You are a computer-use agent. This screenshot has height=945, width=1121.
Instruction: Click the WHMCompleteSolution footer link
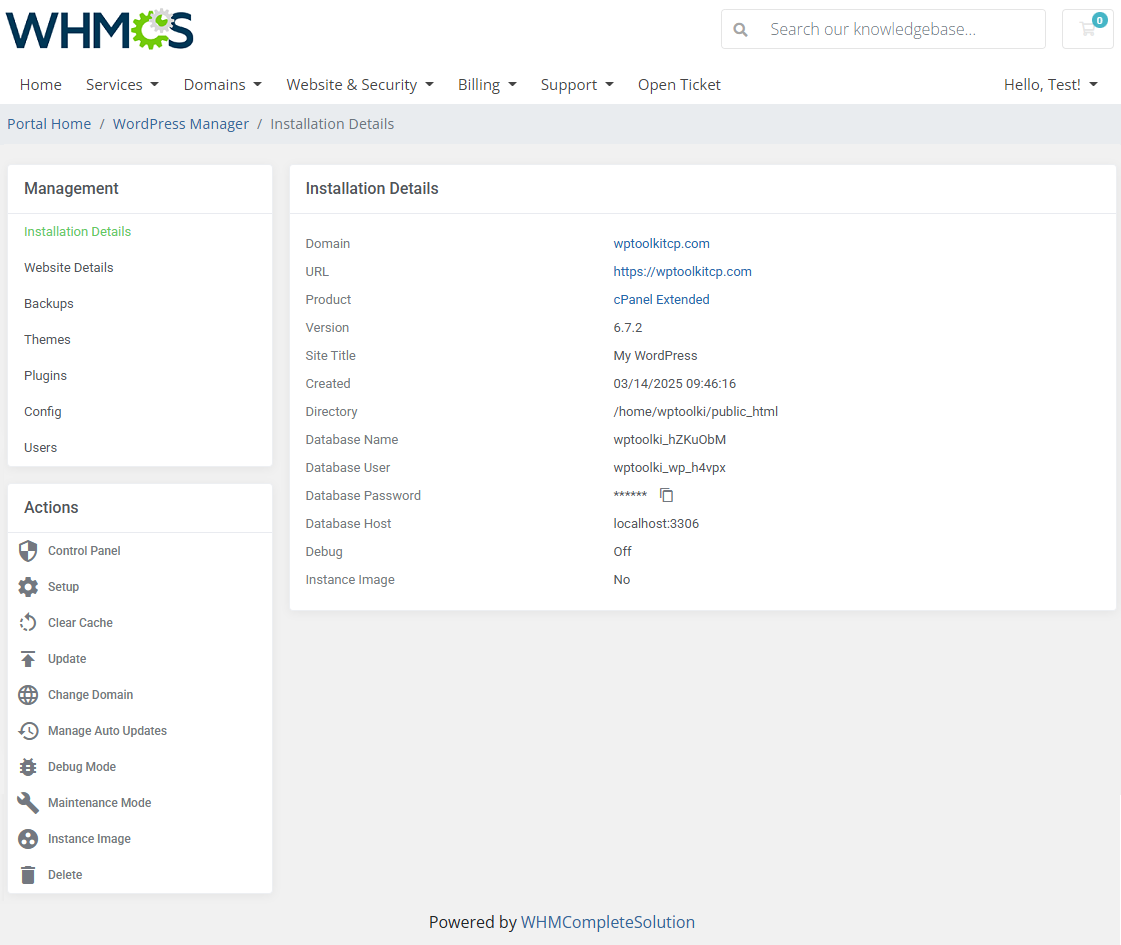click(x=608, y=922)
